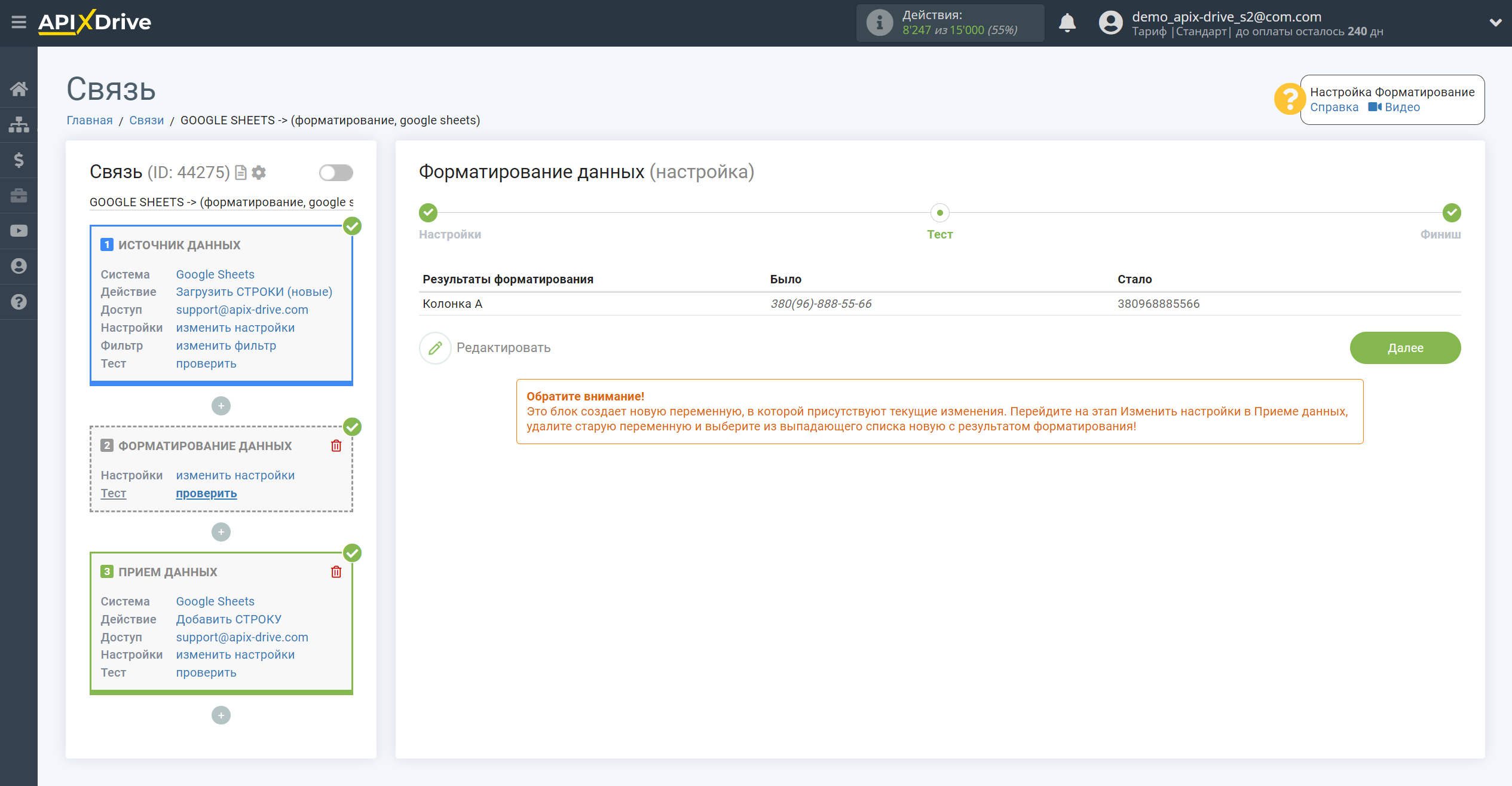Add block after data source plus

click(221, 406)
